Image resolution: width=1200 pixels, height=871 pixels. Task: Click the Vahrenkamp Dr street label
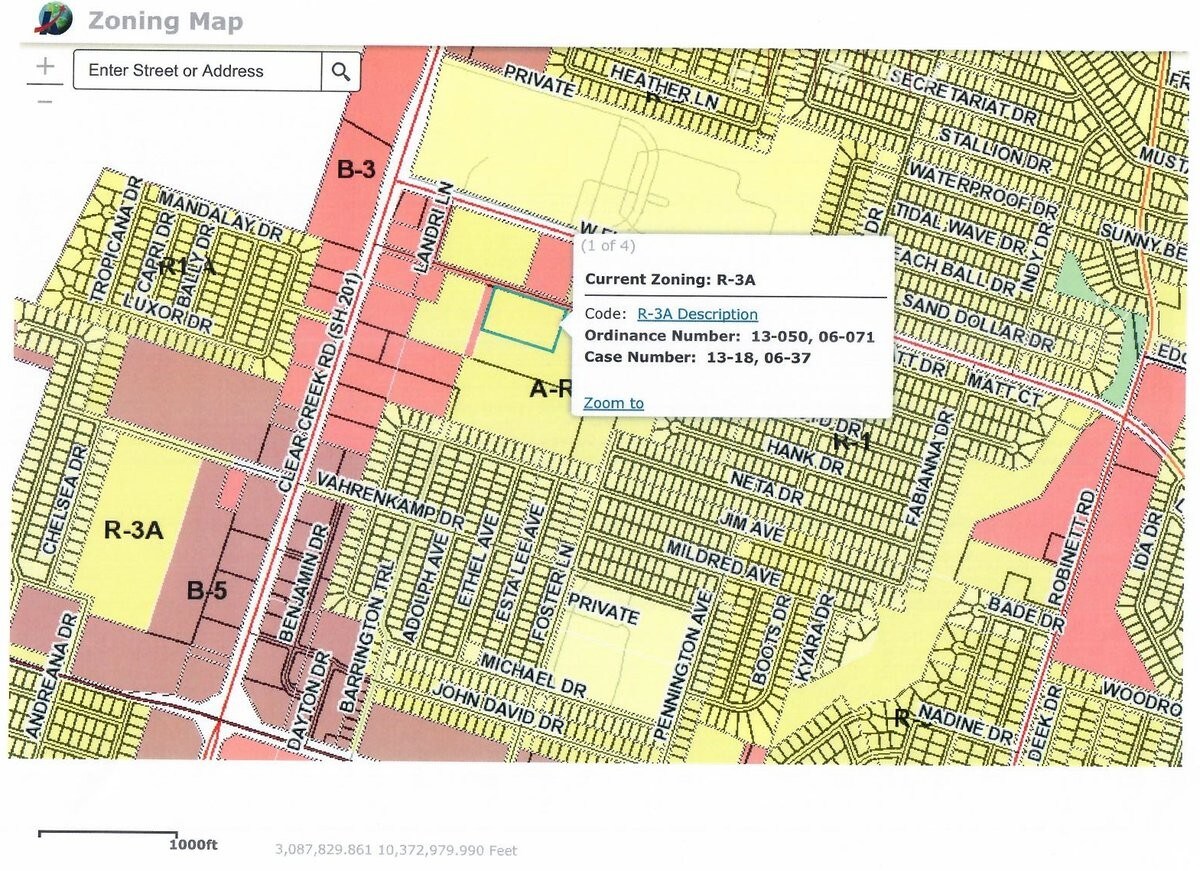pyautogui.click(x=391, y=498)
